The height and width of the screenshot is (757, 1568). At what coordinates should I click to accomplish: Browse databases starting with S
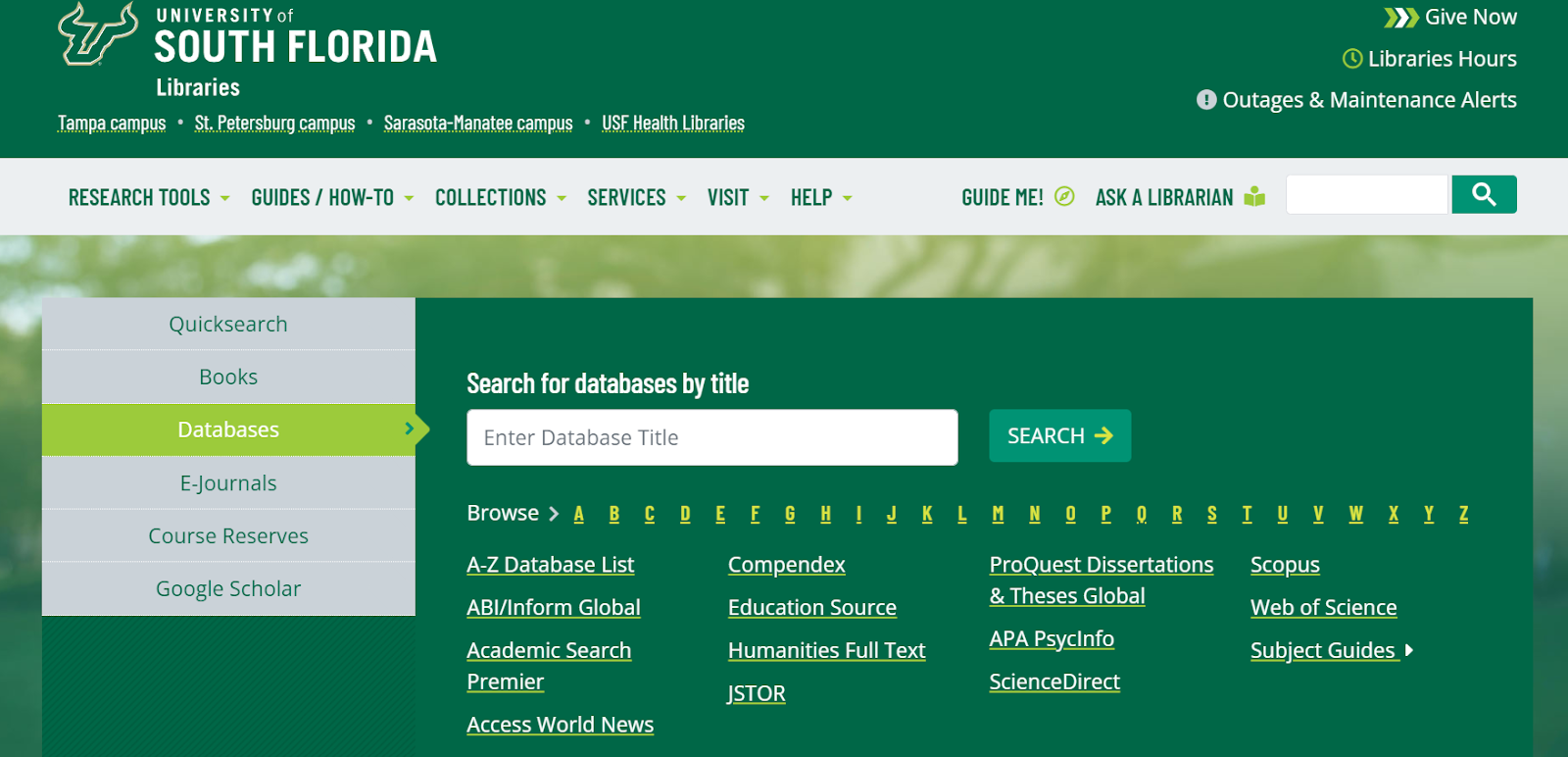(1212, 514)
